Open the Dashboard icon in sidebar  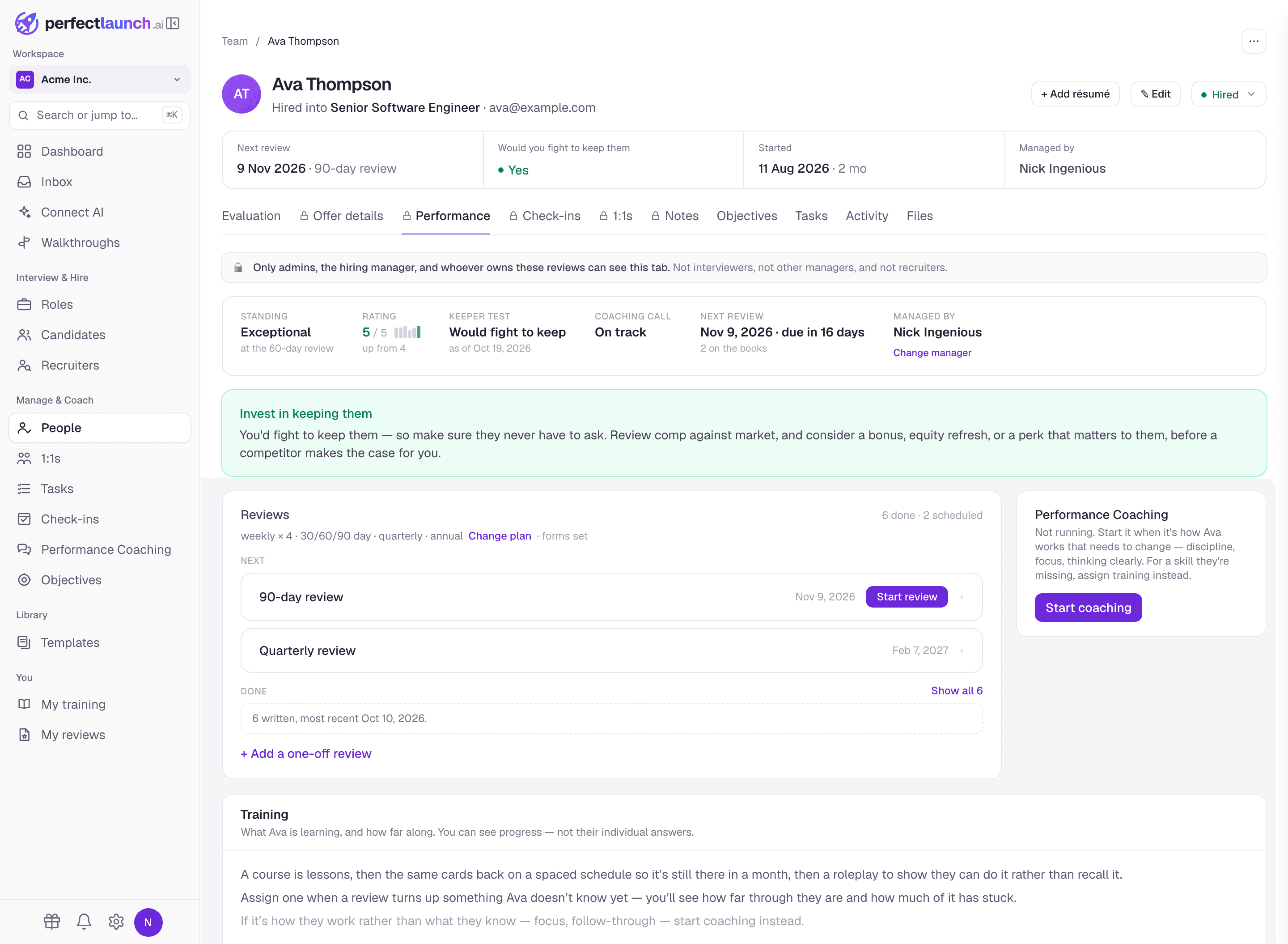pyautogui.click(x=24, y=151)
